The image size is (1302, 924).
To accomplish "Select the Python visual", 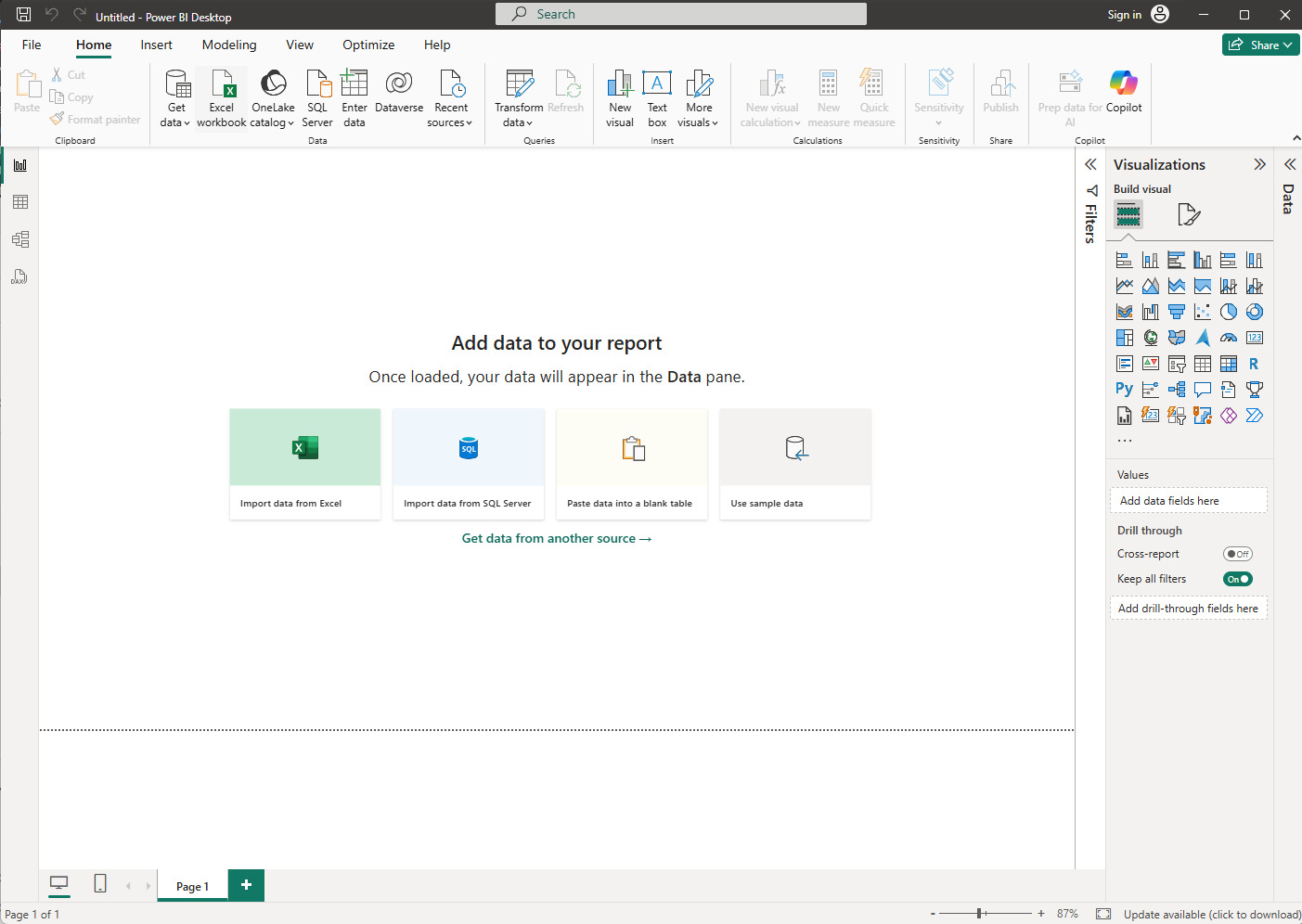I will pyautogui.click(x=1125, y=390).
